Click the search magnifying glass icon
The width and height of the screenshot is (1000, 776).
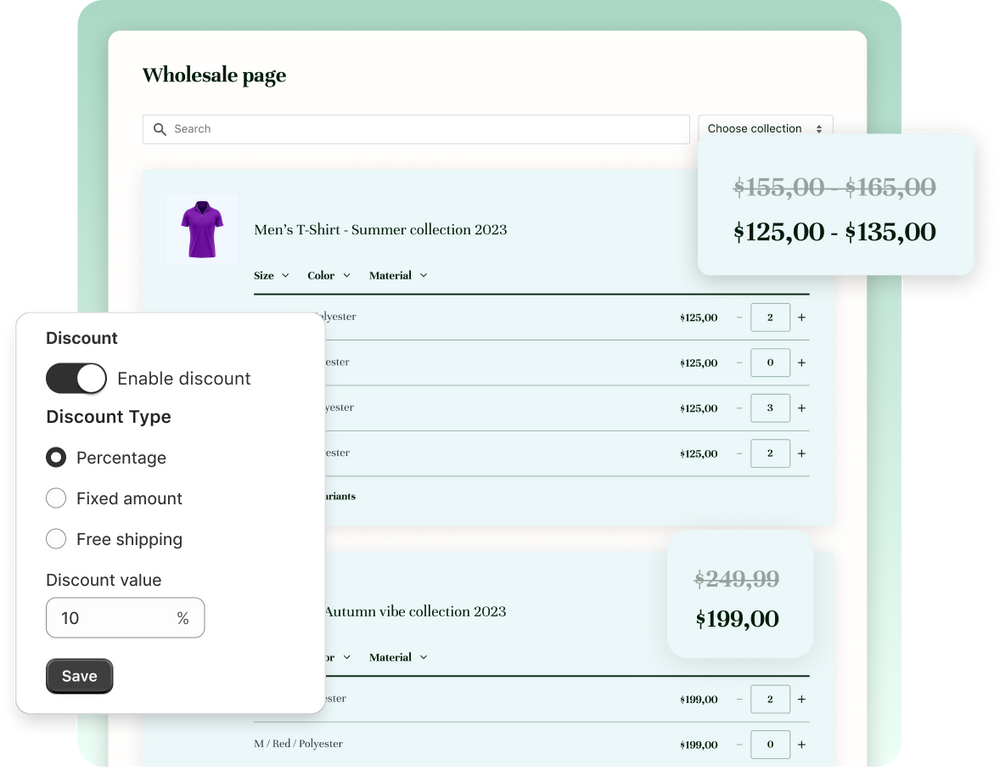[160, 129]
